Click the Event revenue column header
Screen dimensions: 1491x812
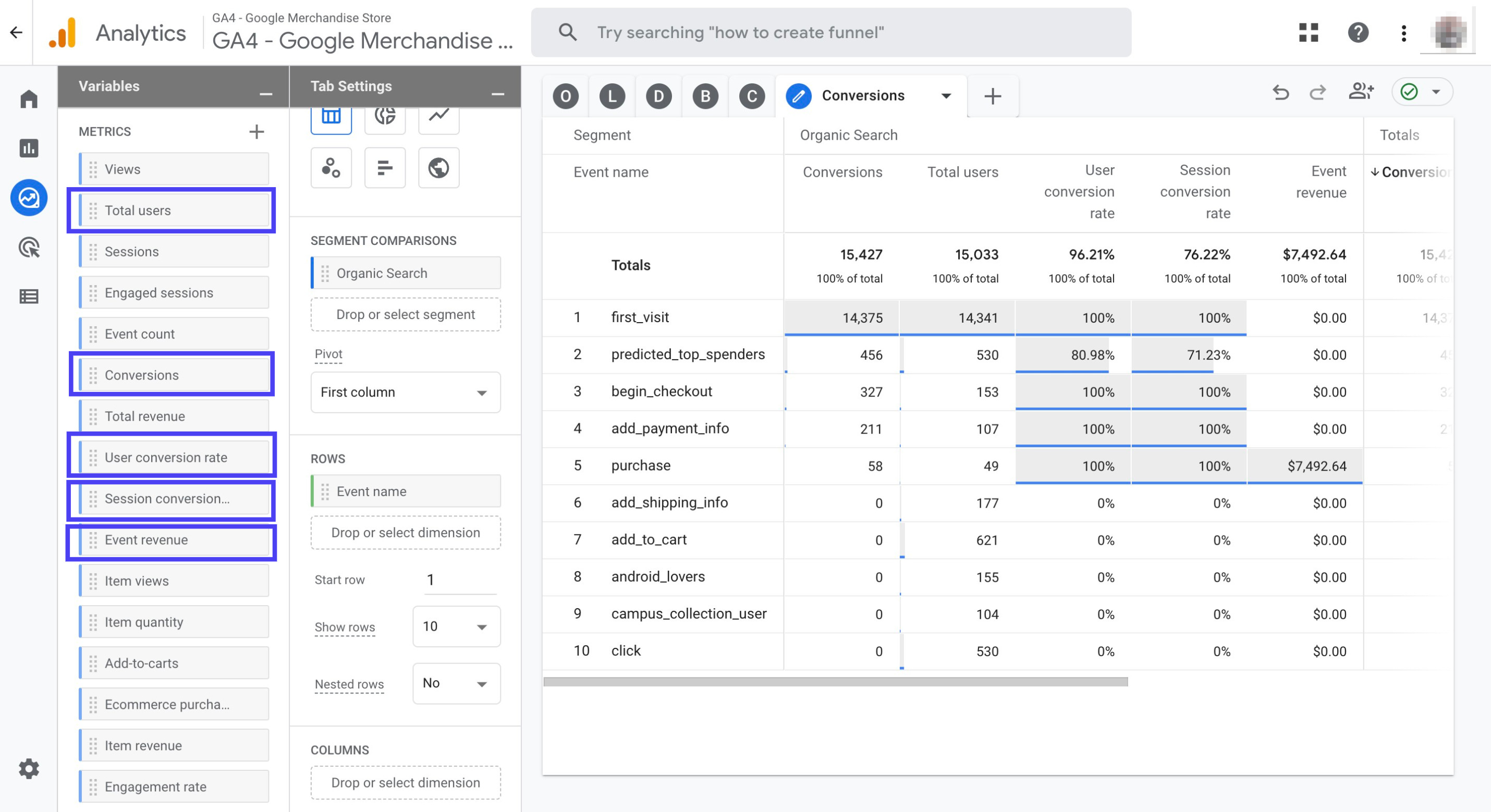(1321, 182)
